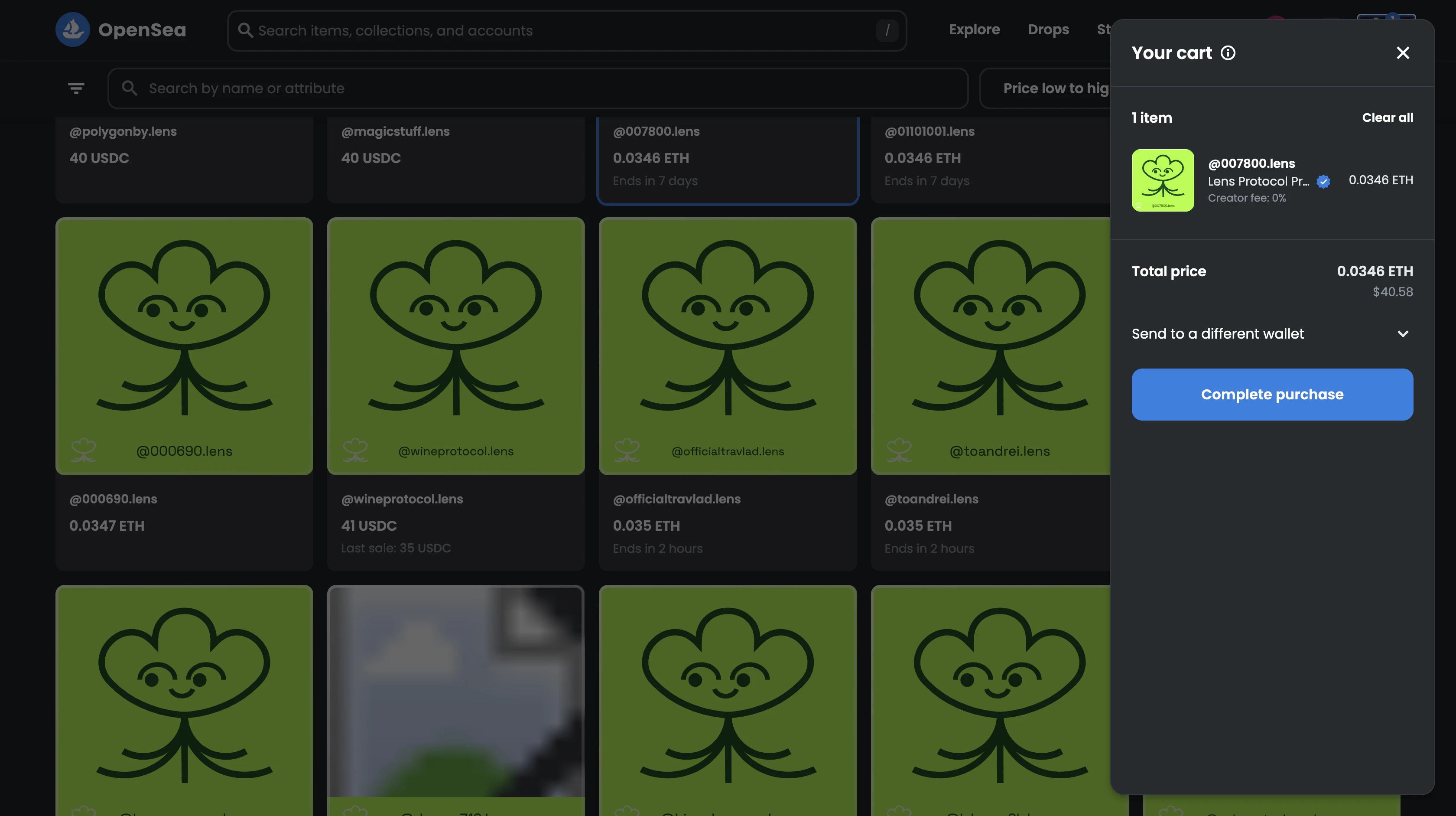This screenshot has width=1456, height=816.
Task: Click the @wineprotocol.lens title below image
Action: (402, 499)
